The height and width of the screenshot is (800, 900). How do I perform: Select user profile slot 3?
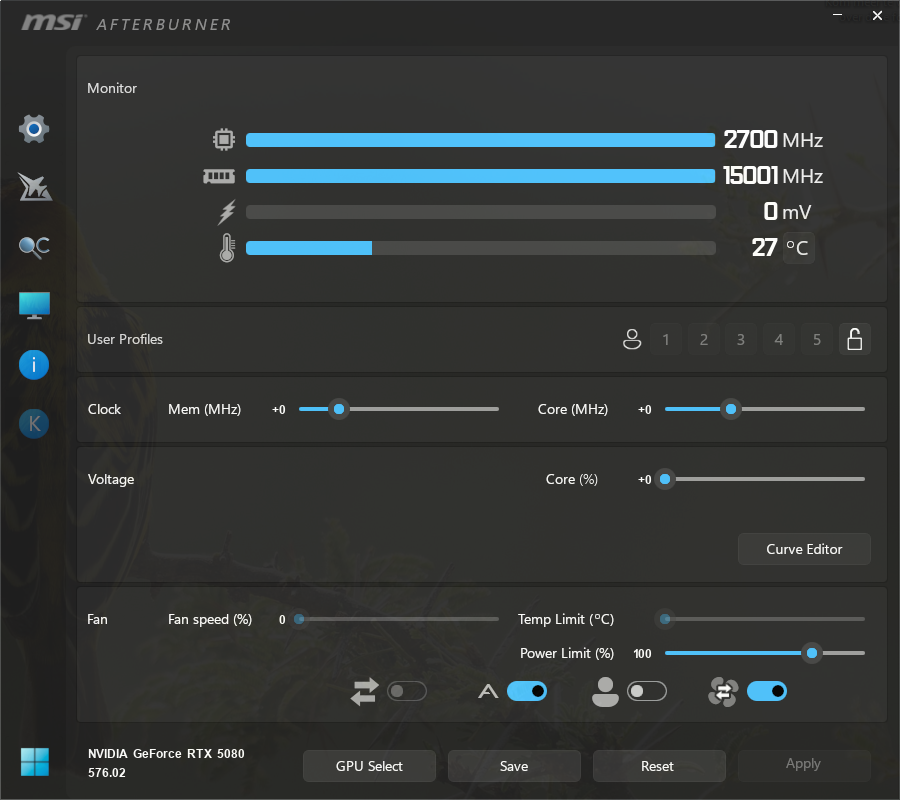[x=741, y=339]
